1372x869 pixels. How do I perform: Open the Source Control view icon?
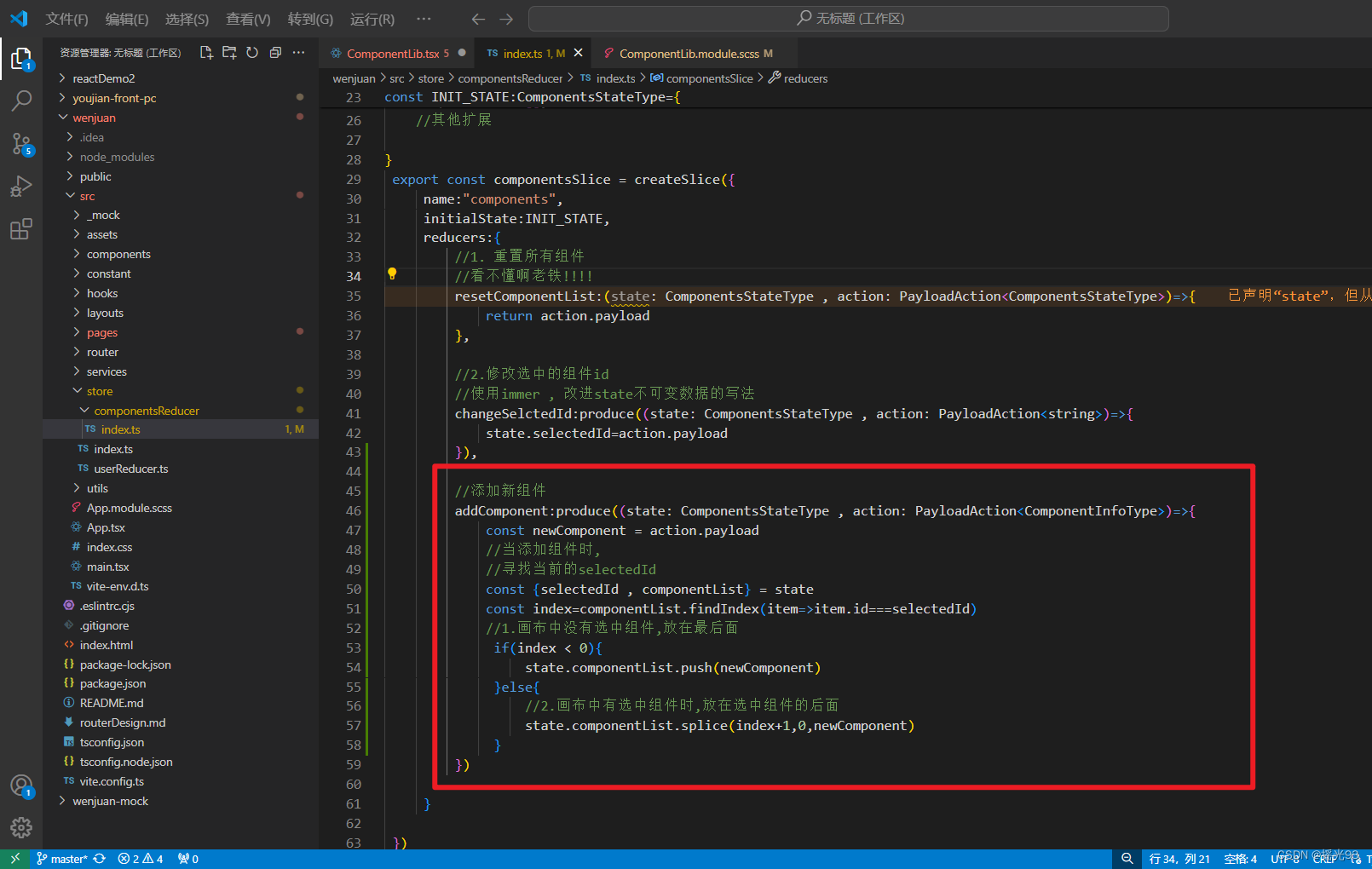pyautogui.click(x=21, y=144)
